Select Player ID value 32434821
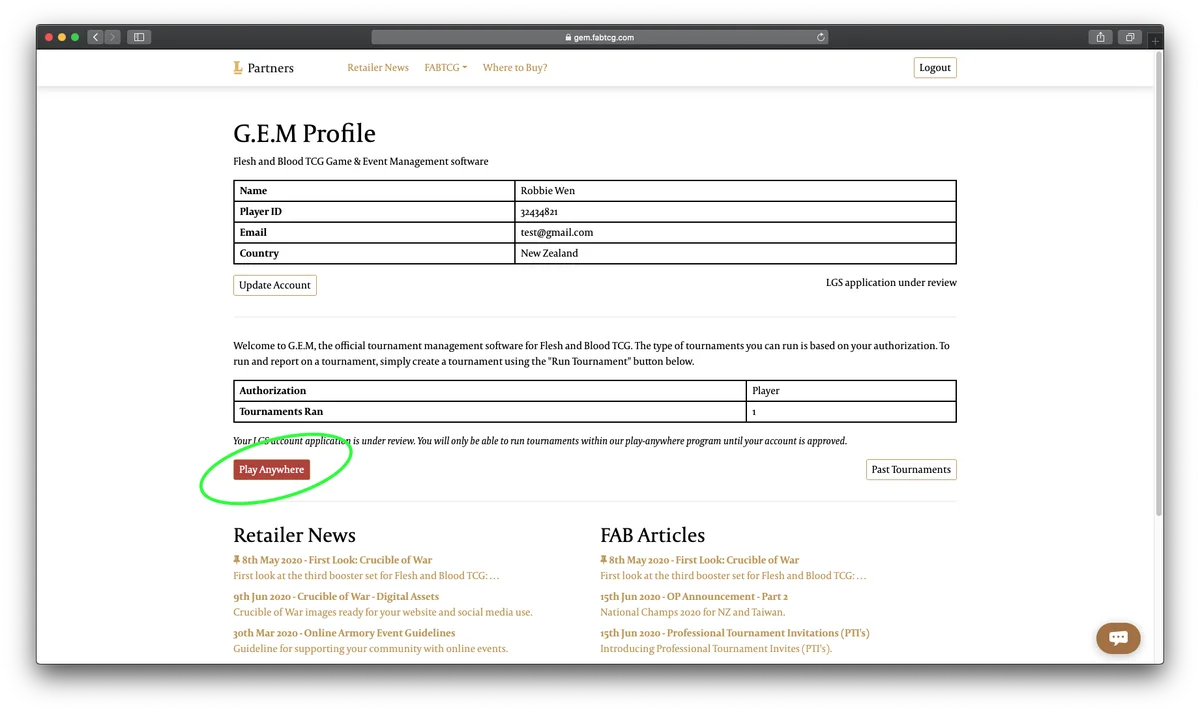 (x=539, y=212)
